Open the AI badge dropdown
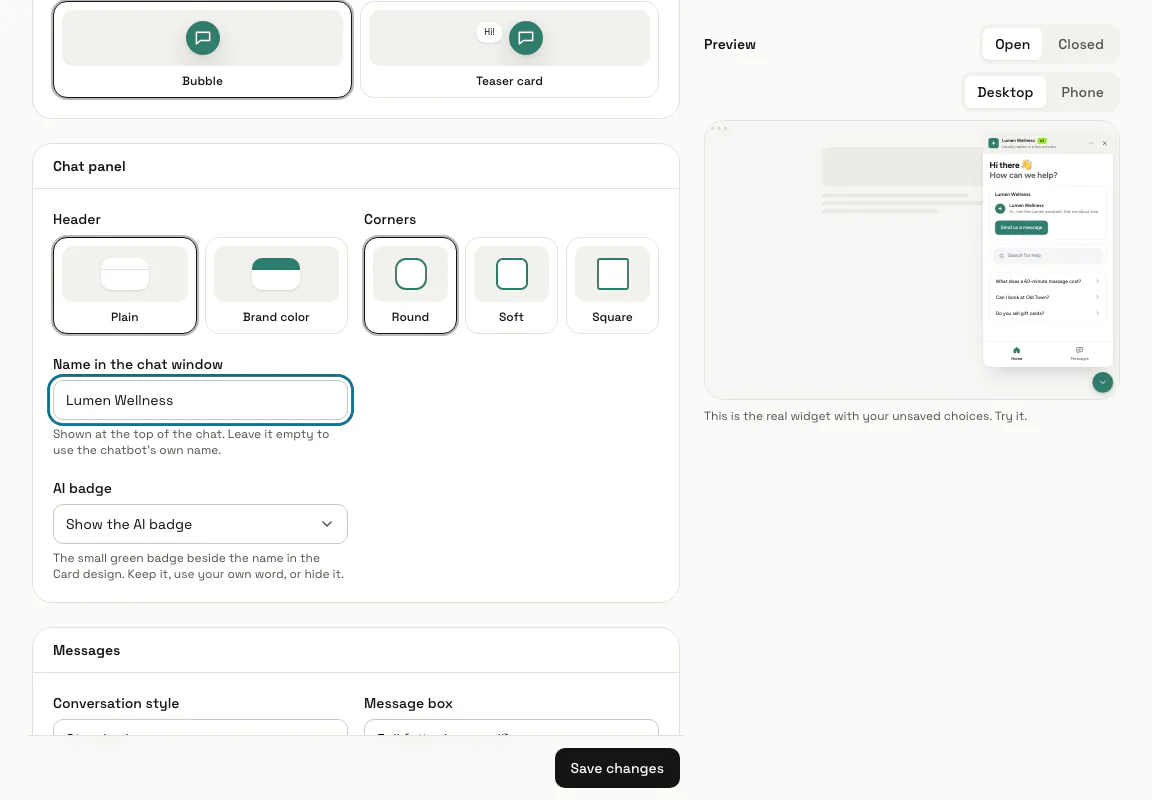The width and height of the screenshot is (1152, 800). [200, 524]
